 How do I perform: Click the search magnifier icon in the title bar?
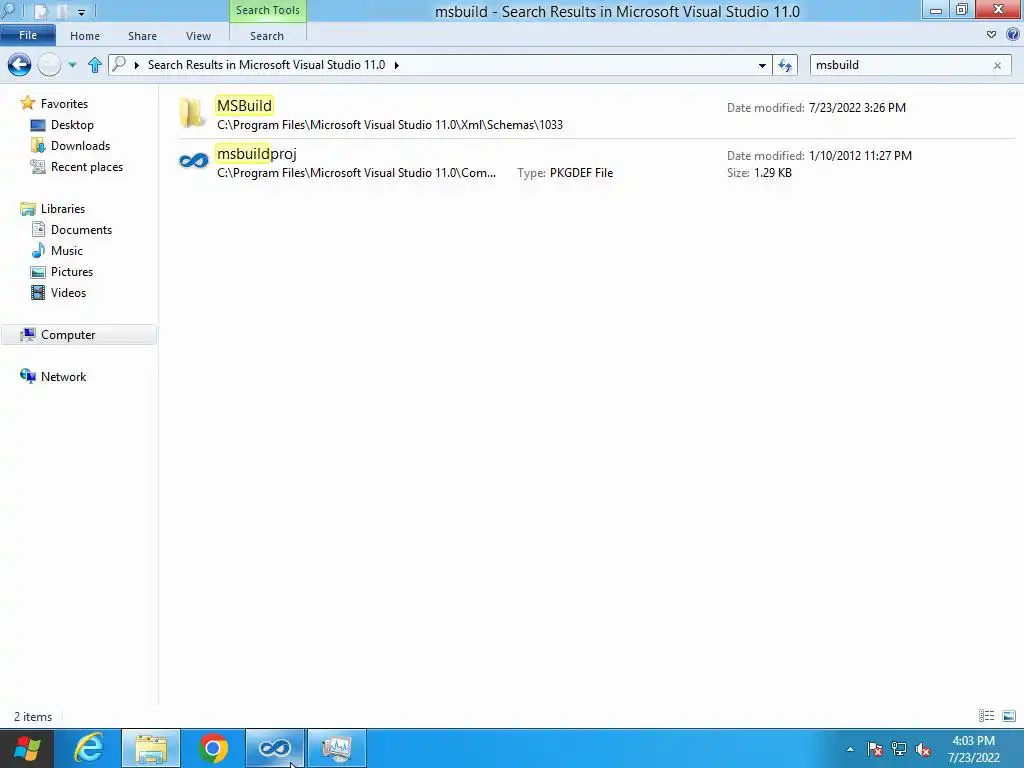[8, 10]
